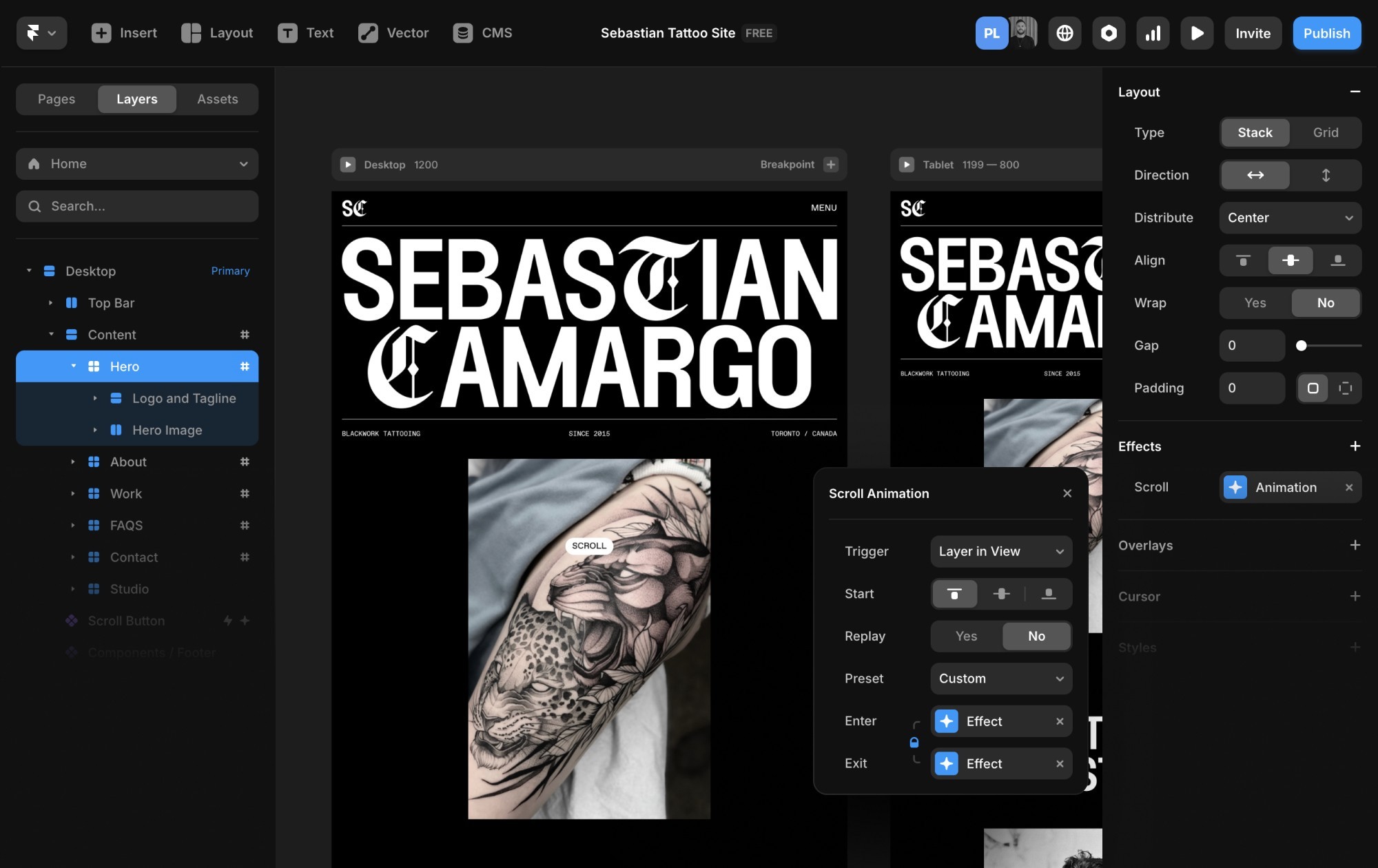This screenshot has width=1378, height=868.
Task: Click the globe site settings icon
Action: (x=1065, y=33)
